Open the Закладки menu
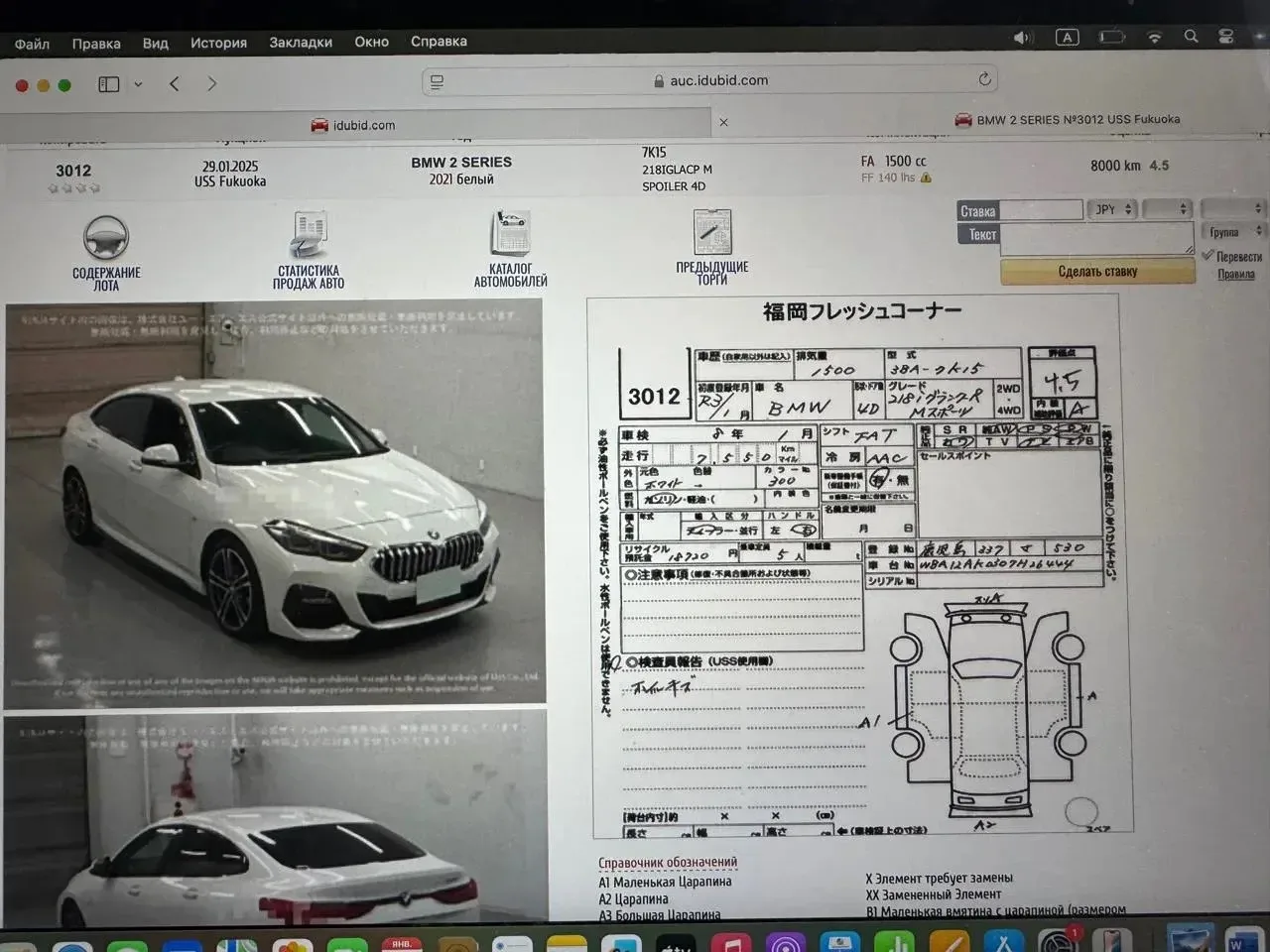Image resolution: width=1270 pixels, height=952 pixels. tap(301, 43)
